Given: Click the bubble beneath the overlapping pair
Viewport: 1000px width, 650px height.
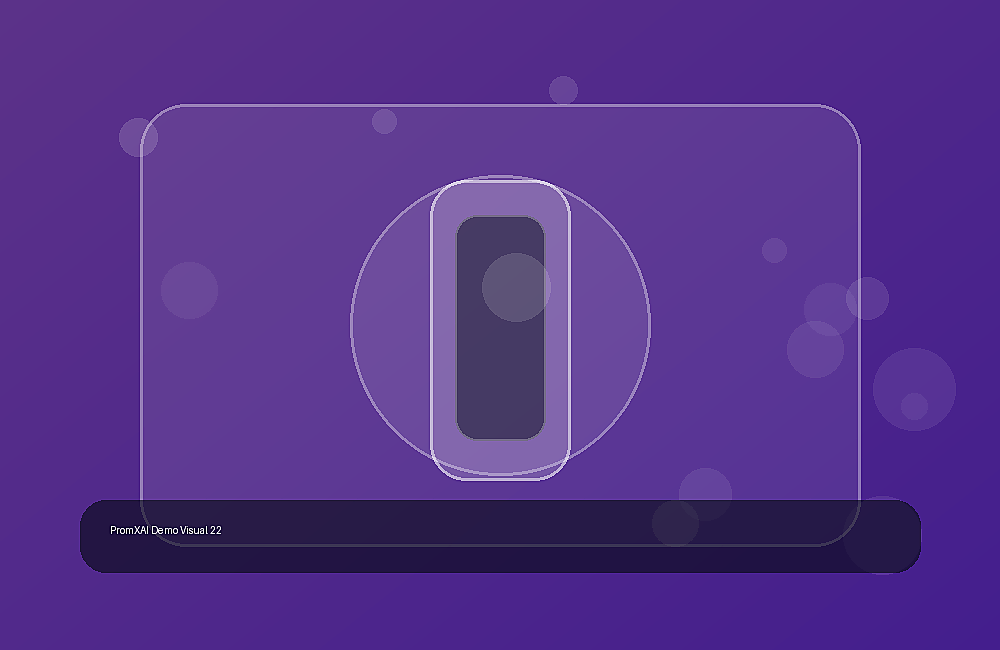Looking at the screenshot, I should [815, 350].
